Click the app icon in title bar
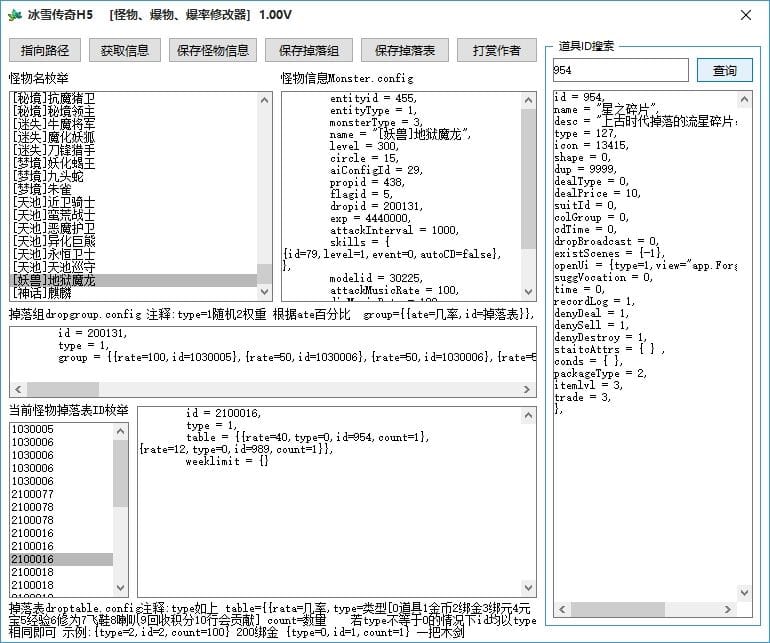 click(14, 15)
